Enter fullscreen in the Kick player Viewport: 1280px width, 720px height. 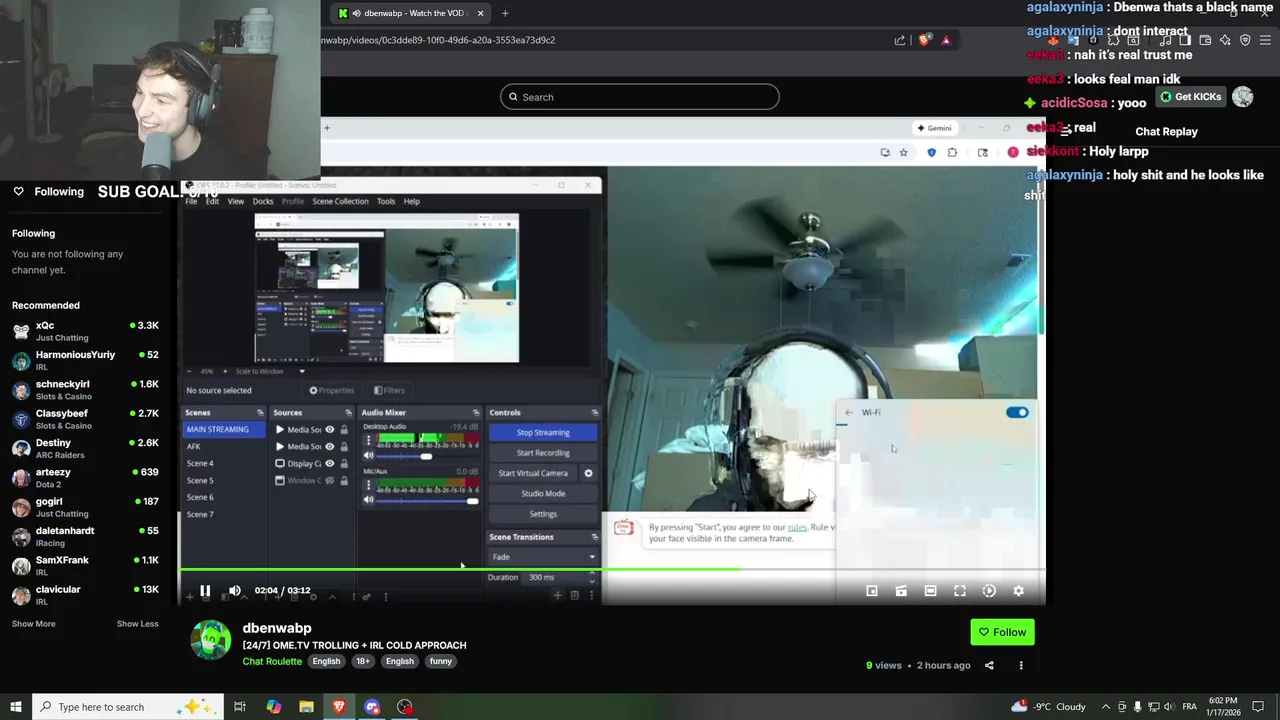point(960,591)
